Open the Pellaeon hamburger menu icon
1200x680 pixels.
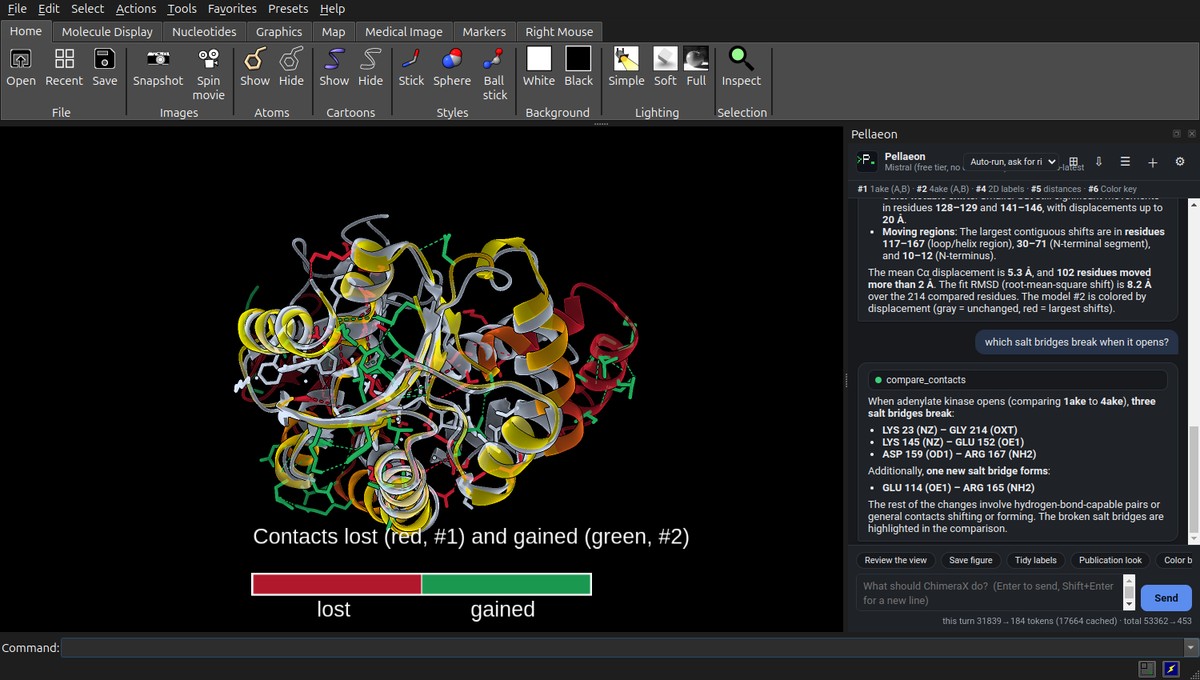tap(1125, 162)
